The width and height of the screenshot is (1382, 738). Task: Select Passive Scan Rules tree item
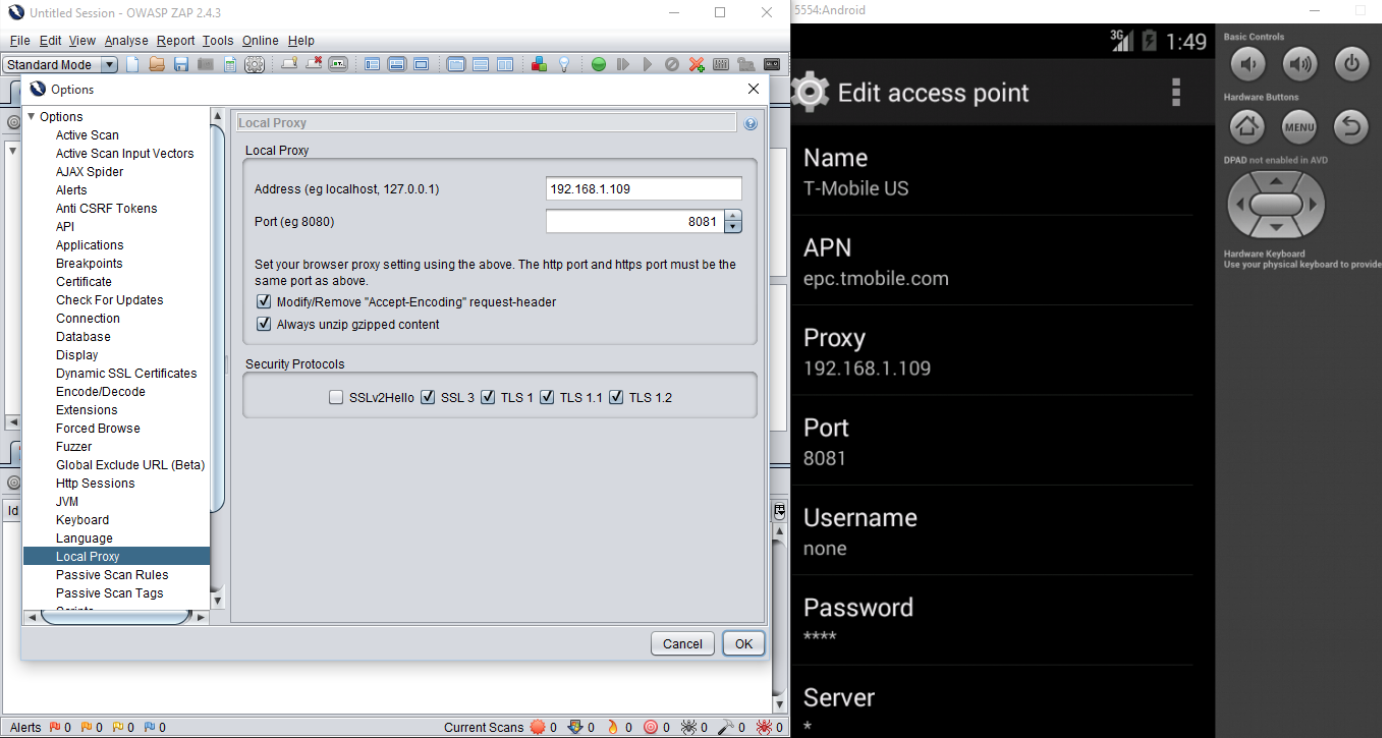pyautogui.click(x=112, y=575)
